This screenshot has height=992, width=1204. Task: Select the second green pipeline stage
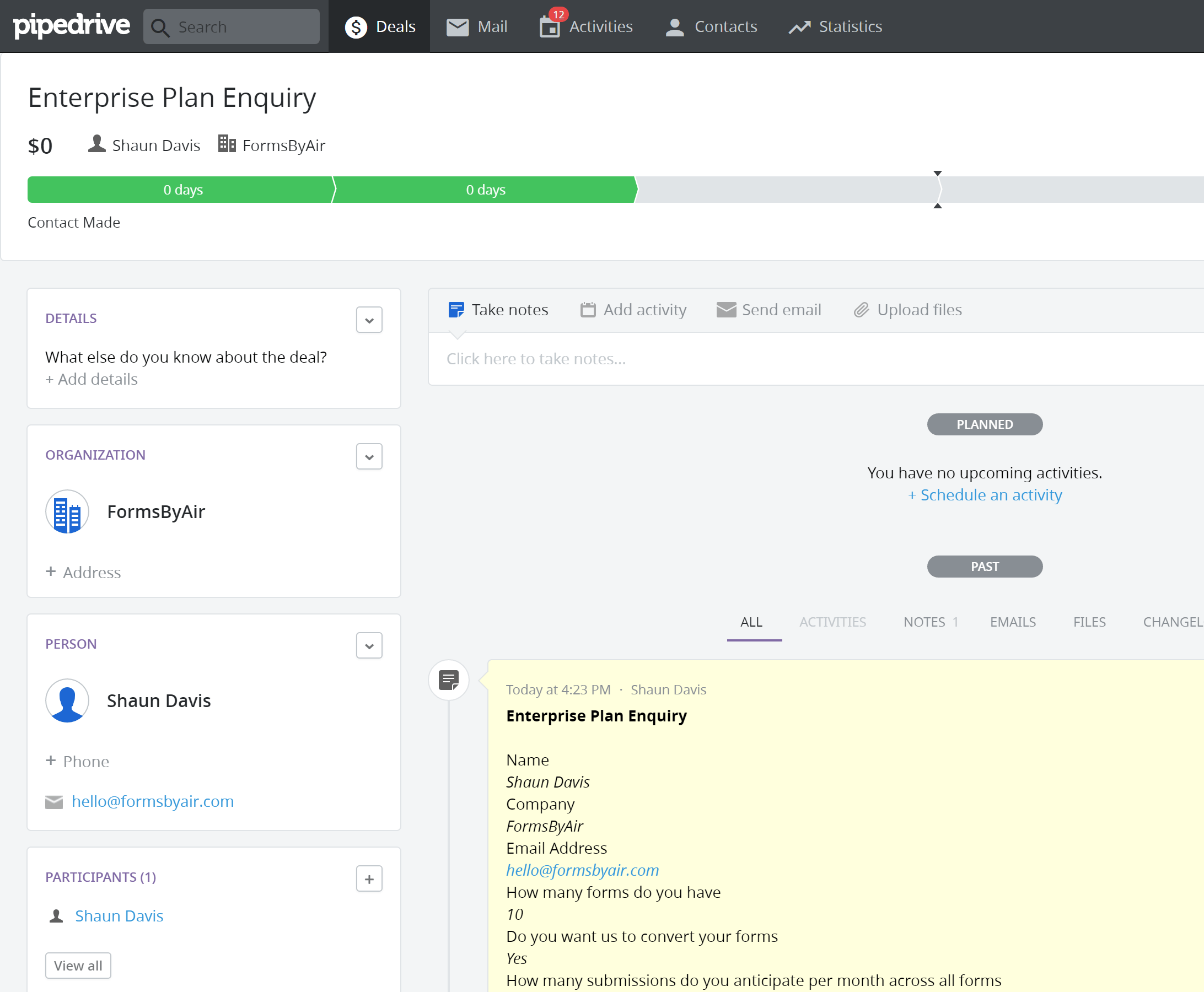click(x=486, y=190)
